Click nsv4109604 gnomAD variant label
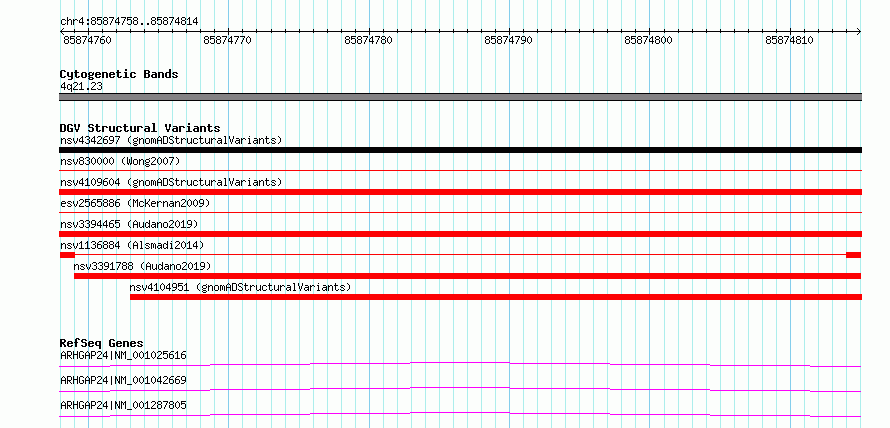Image resolution: width=890 pixels, height=428 pixels. (x=171, y=182)
